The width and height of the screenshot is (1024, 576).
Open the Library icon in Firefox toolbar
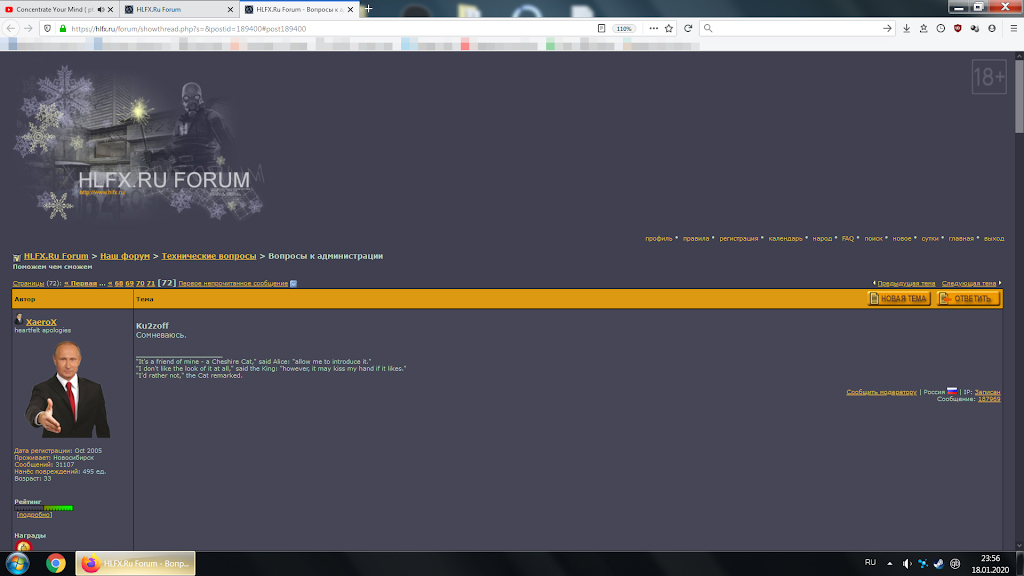click(x=923, y=28)
